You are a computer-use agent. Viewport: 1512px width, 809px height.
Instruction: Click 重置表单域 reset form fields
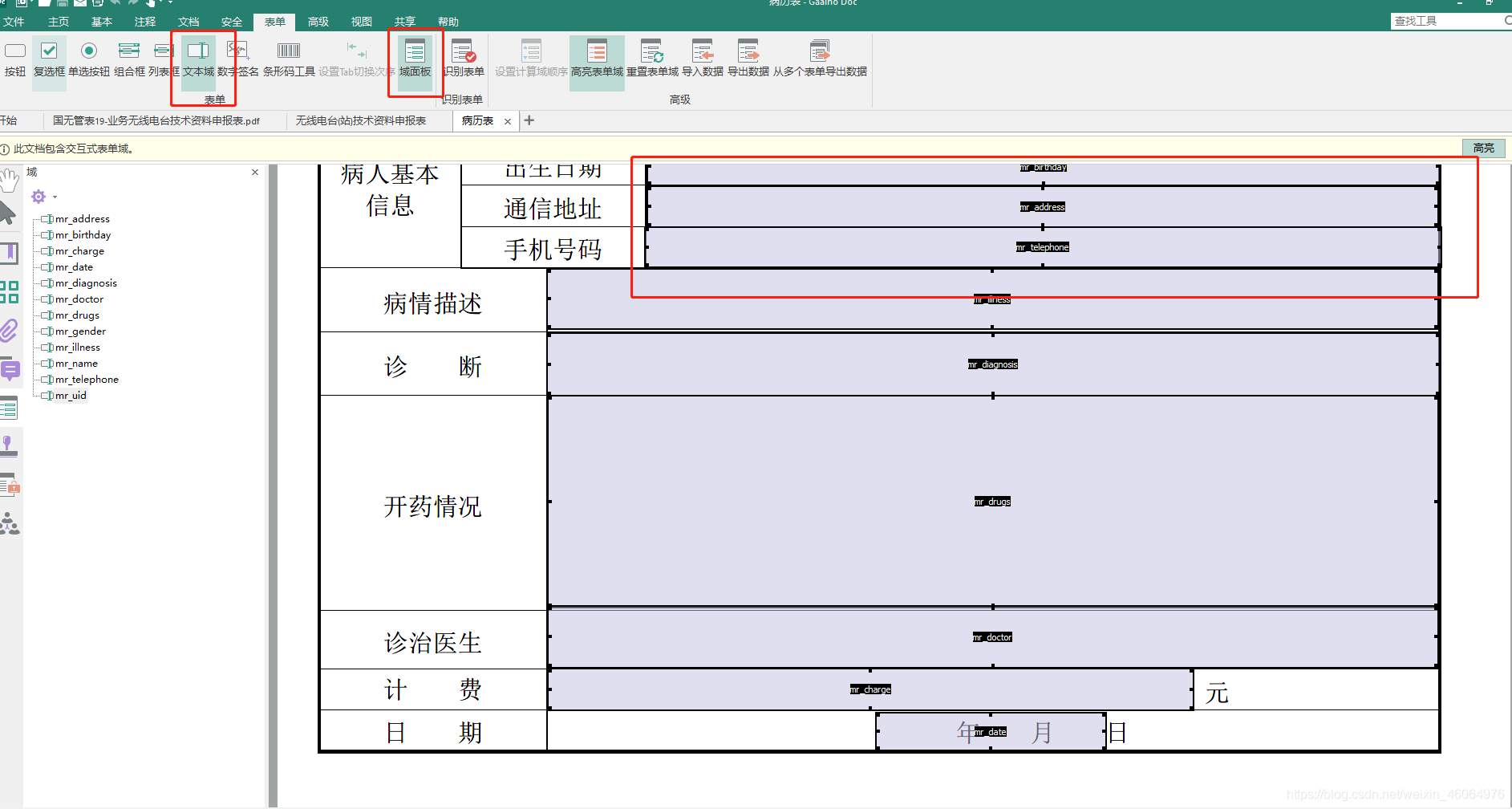click(652, 60)
